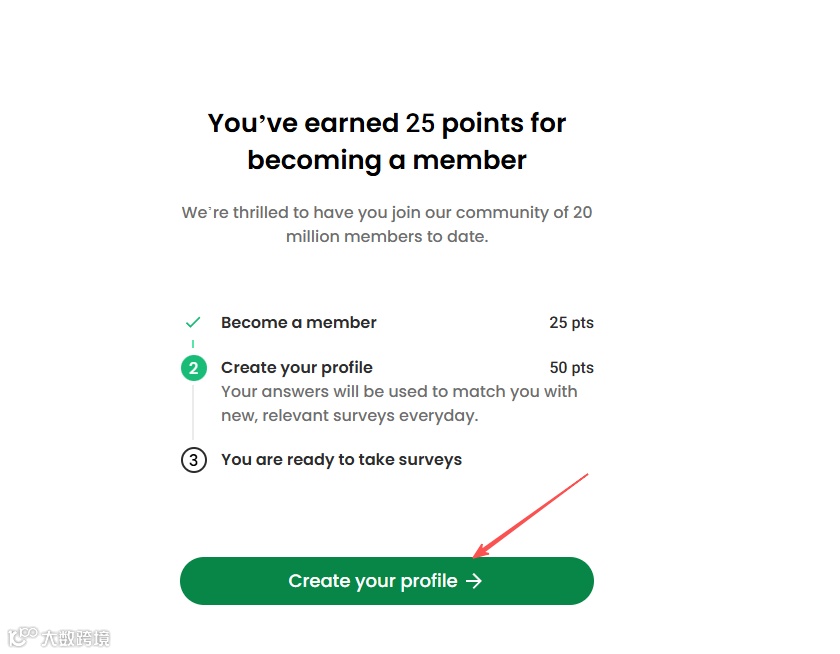
Task: Click the dashed green connector below the checkmark
Action: [193, 345]
